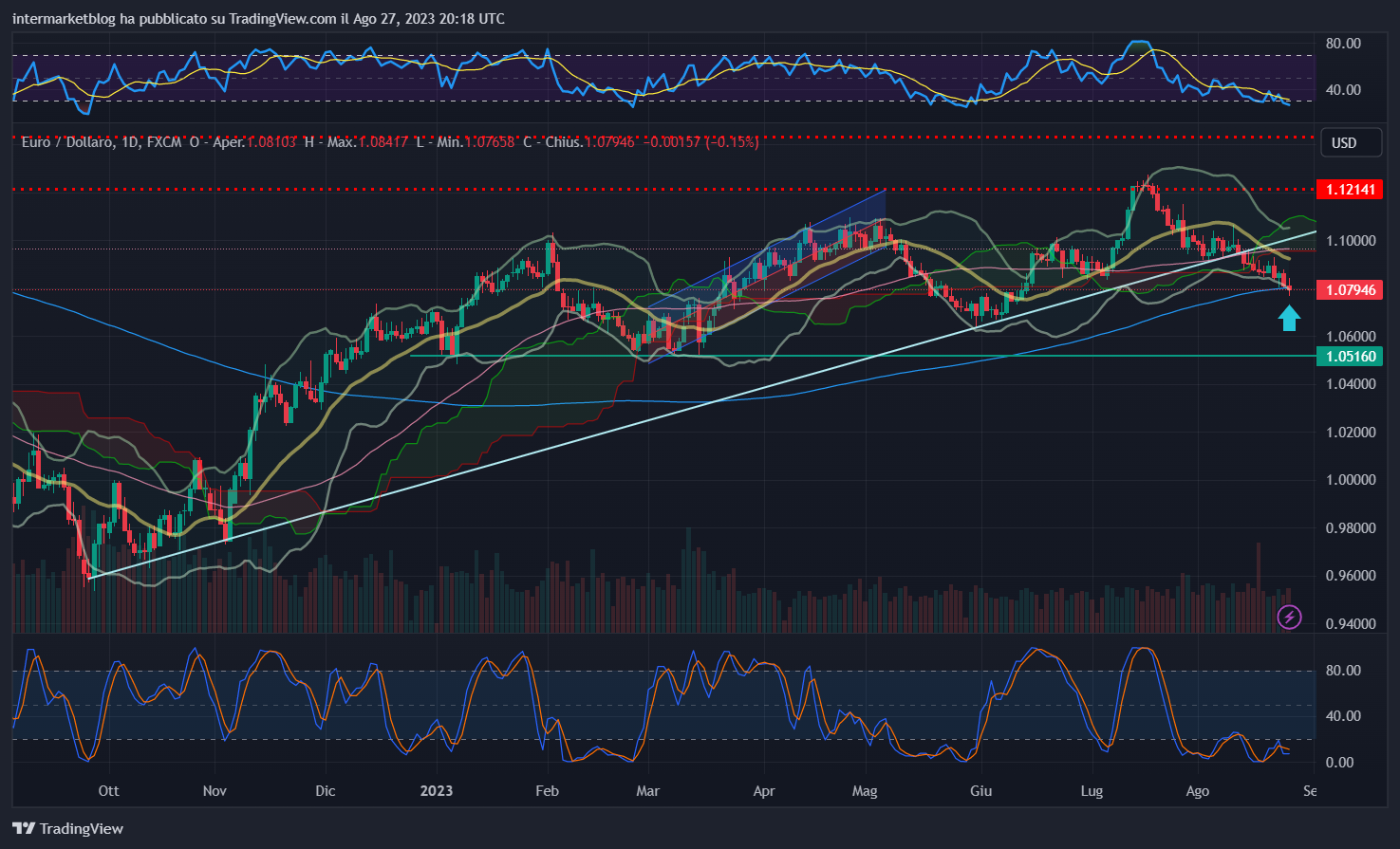Image resolution: width=1400 pixels, height=849 pixels.
Task: Click the 2023 year label on time axis
Action: (437, 790)
